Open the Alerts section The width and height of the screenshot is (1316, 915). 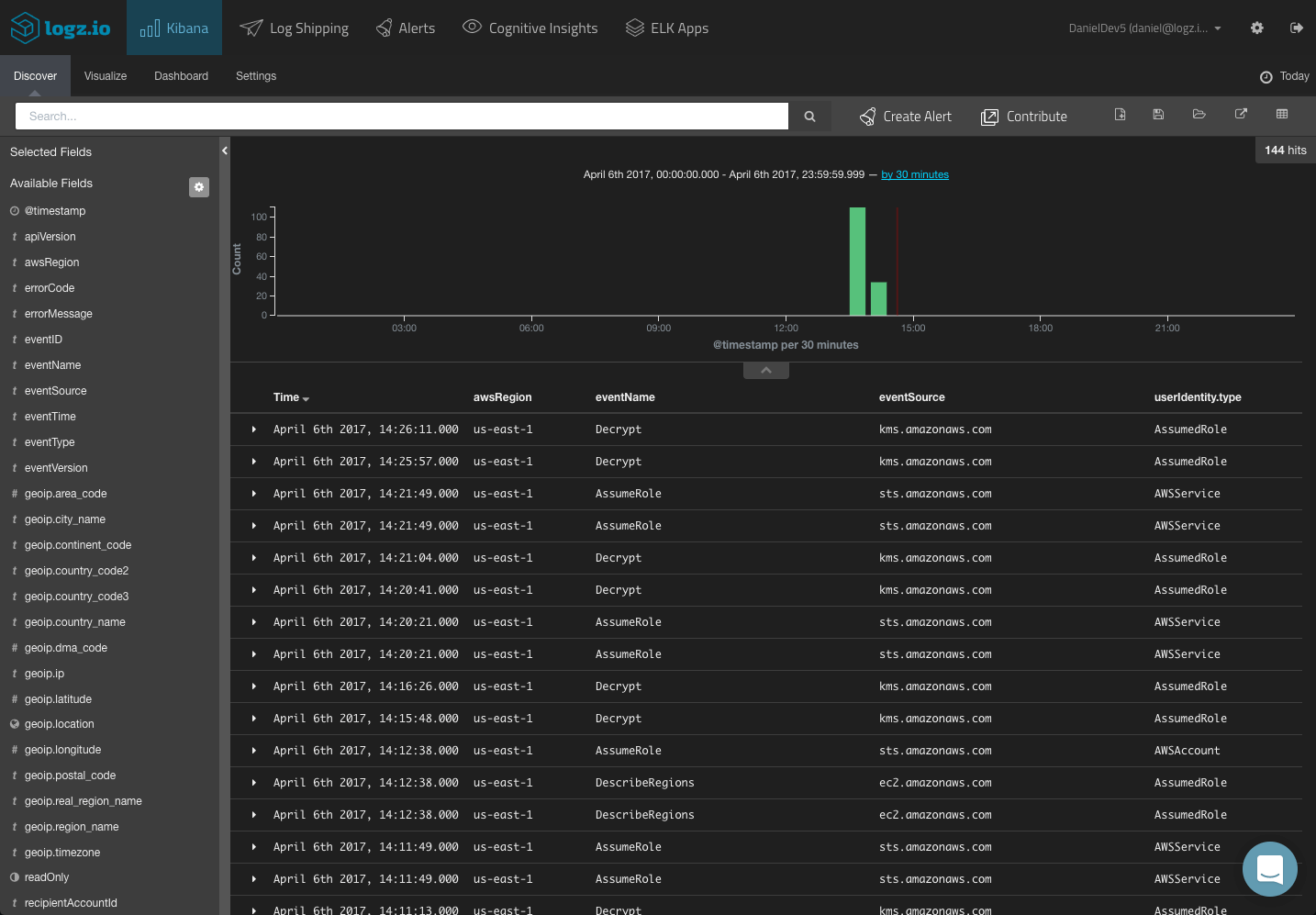(405, 28)
